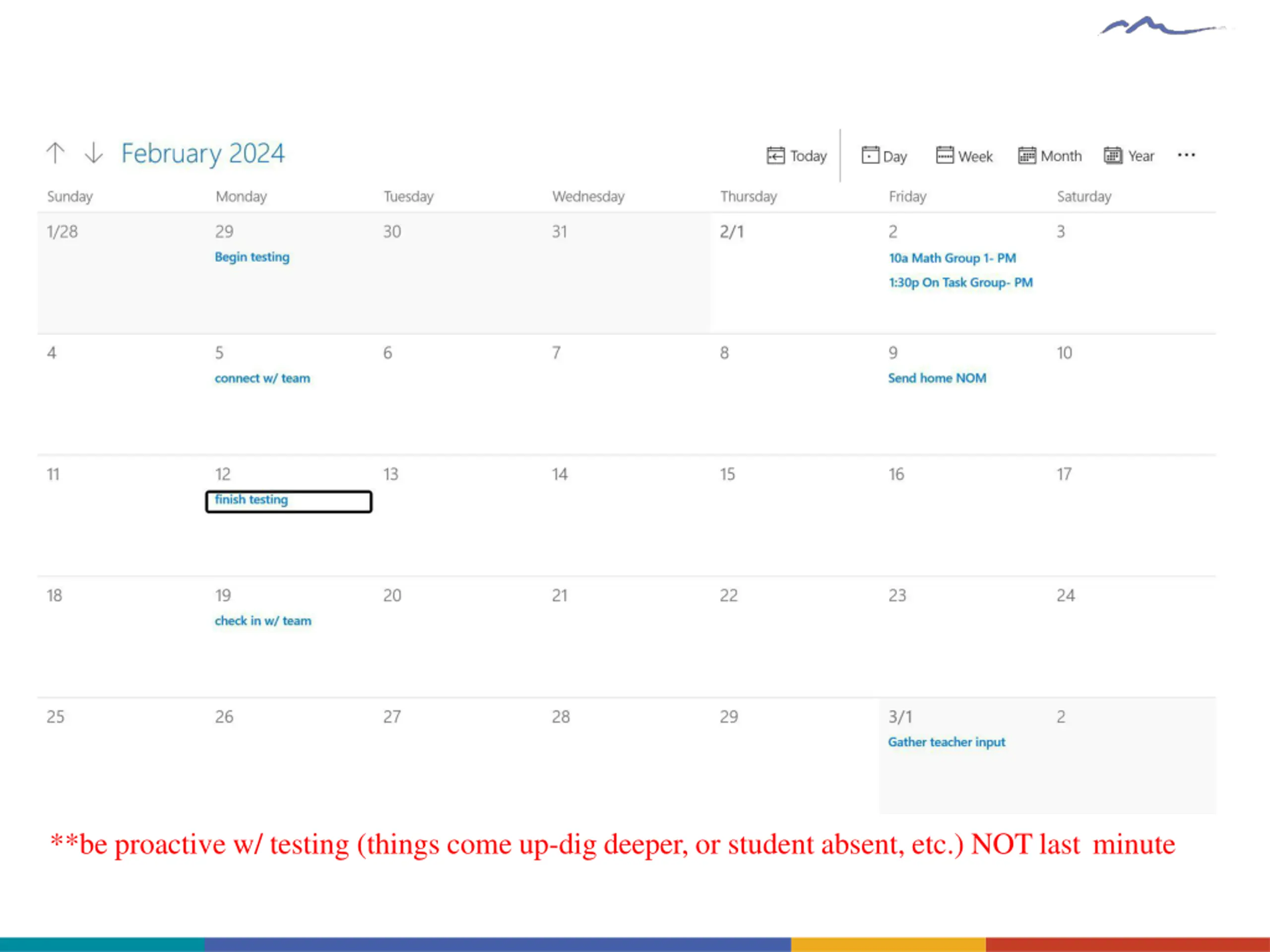
Task: Open the Begin testing event
Action: tap(252, 257)
